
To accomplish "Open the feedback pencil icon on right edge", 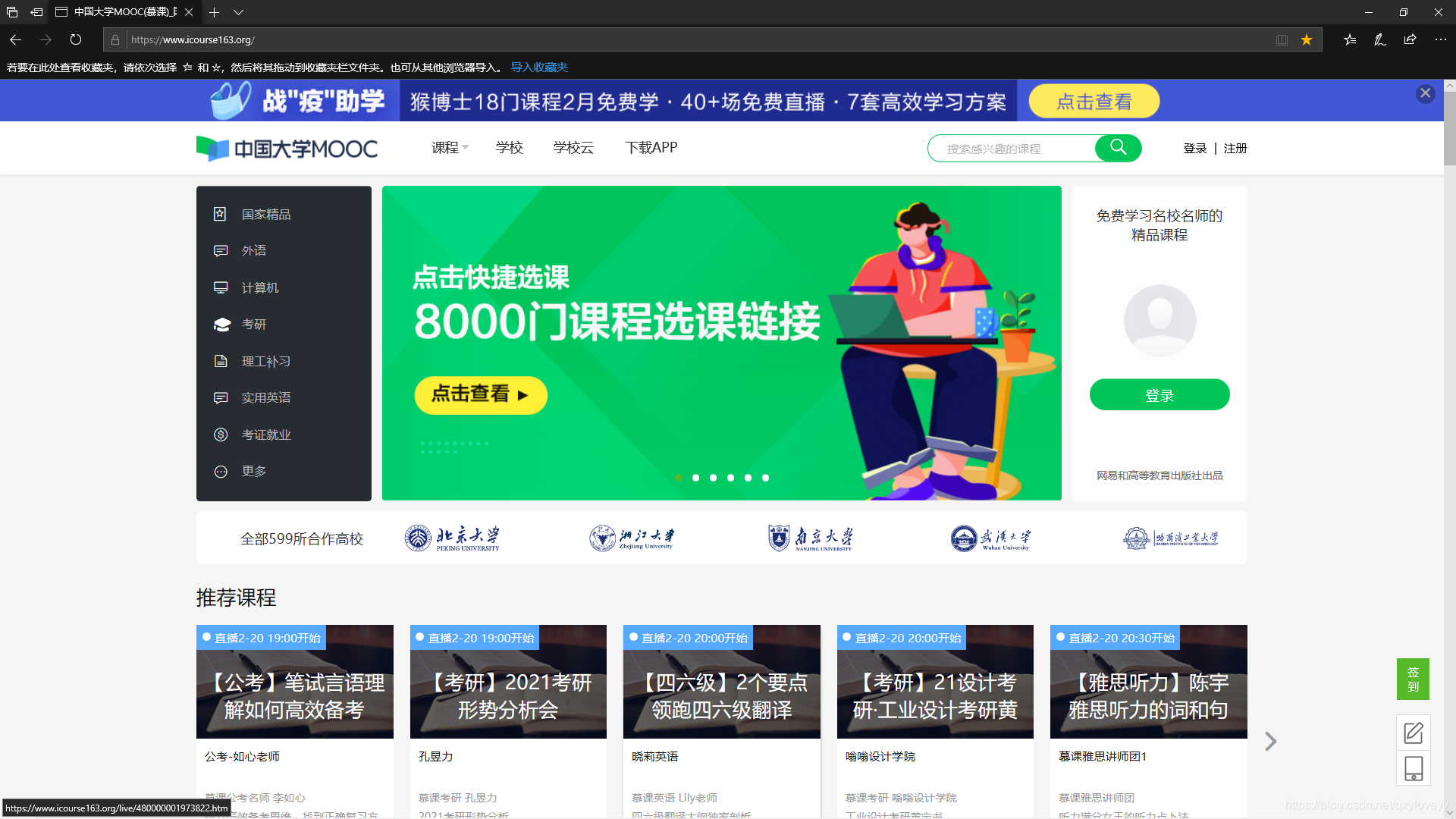I will [x=1413, y=733].
